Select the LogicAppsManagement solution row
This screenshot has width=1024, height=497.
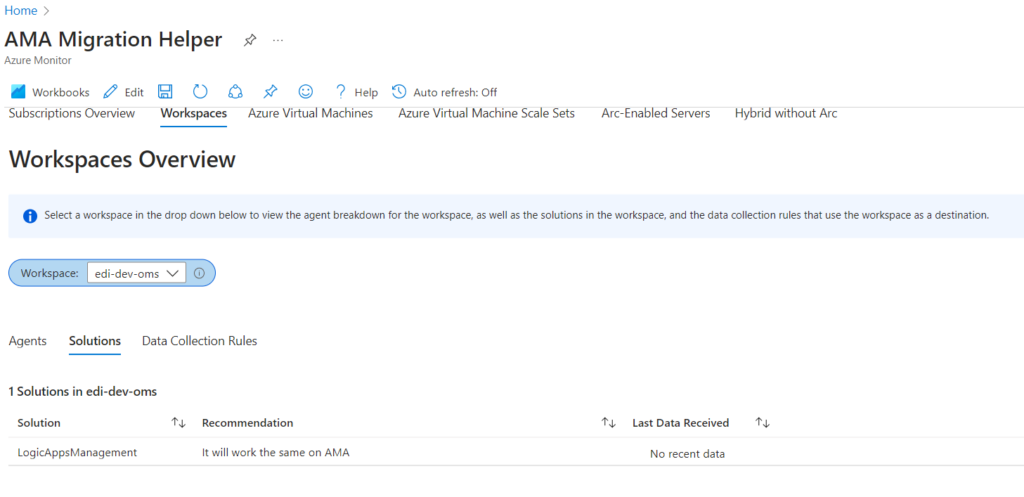click(516, 452)
